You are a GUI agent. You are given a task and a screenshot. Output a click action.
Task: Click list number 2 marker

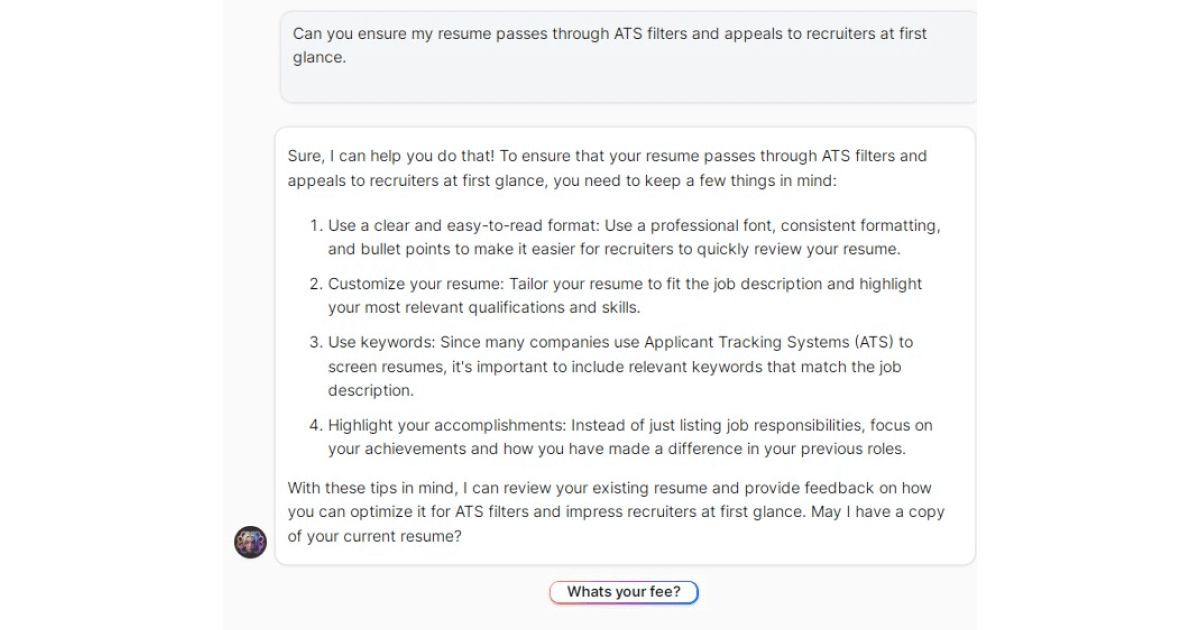pyautogui.click(x=316, y=284)
